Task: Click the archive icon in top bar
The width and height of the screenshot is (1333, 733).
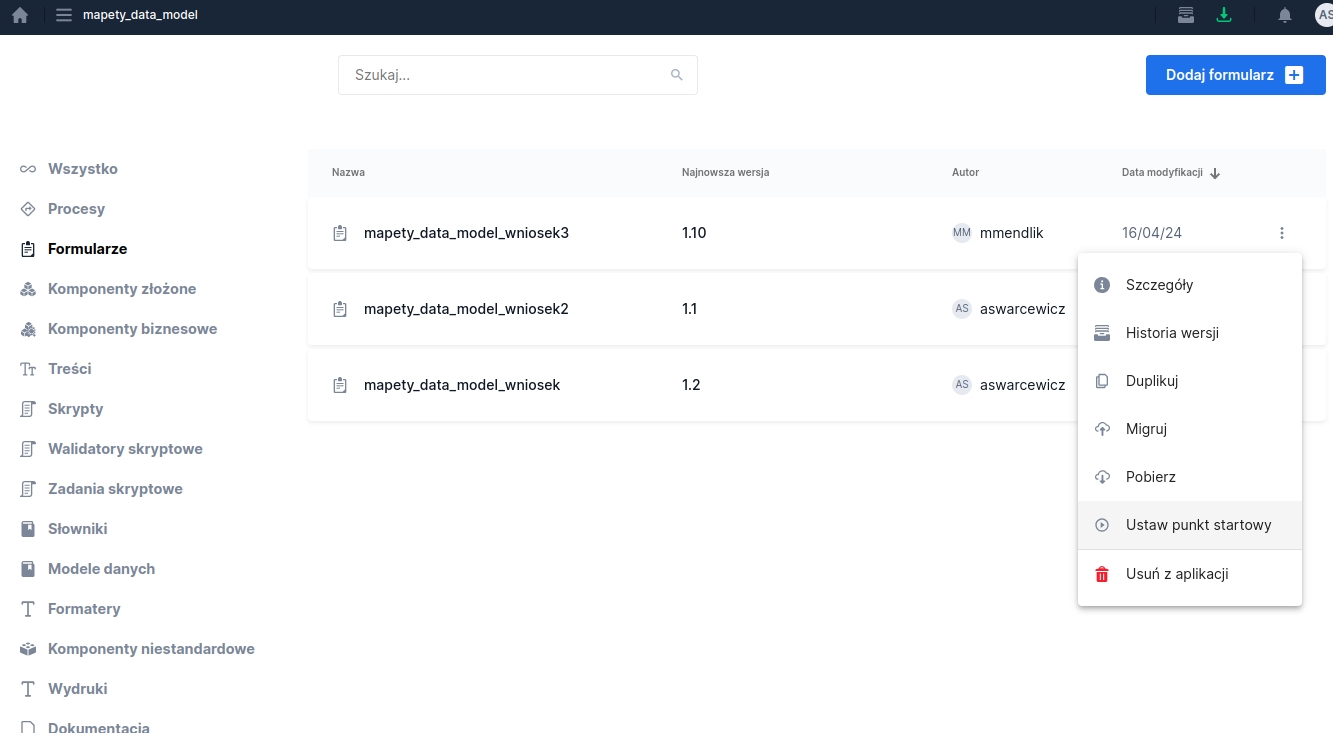Action: click(1186, 15)
